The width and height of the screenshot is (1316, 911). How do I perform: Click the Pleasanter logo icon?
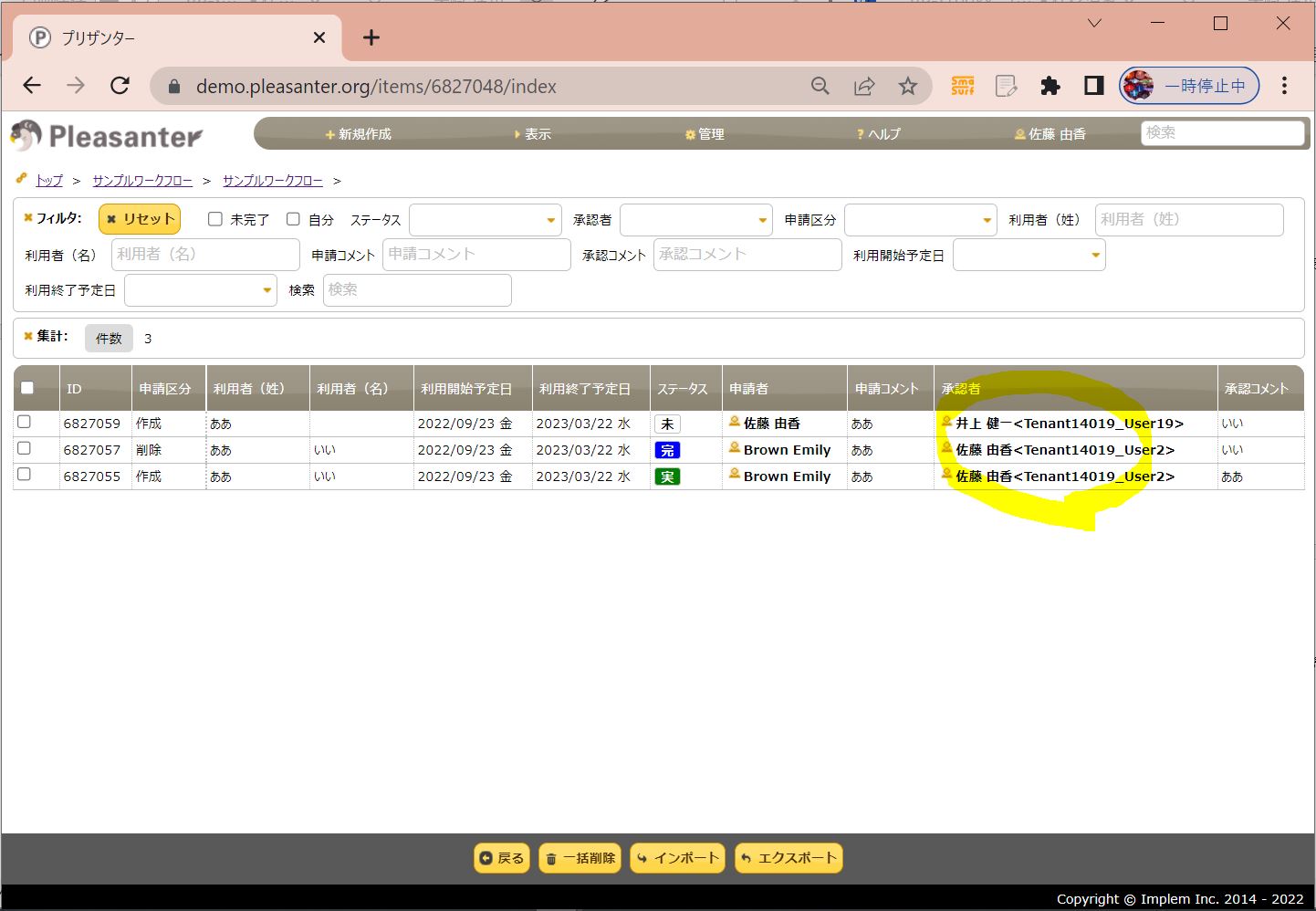click(x=26, y=135)
